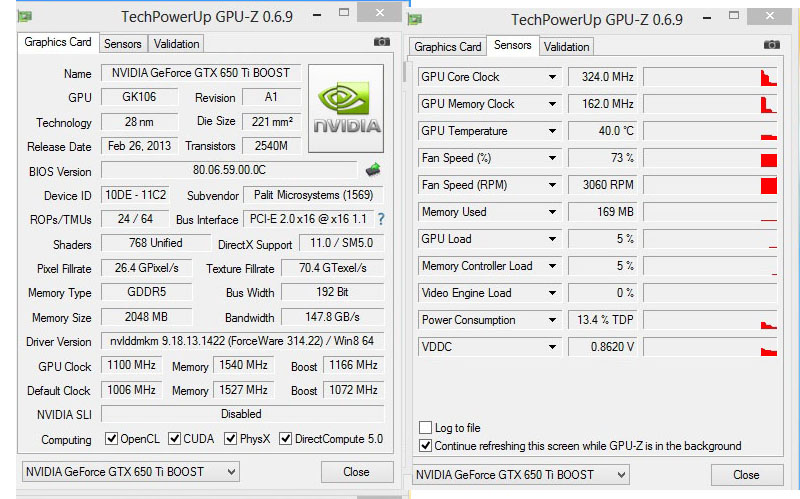The width and height of the screenshot is (800, 499).
Task: Open Validation tab in right window
Action: tap(566, 47)
